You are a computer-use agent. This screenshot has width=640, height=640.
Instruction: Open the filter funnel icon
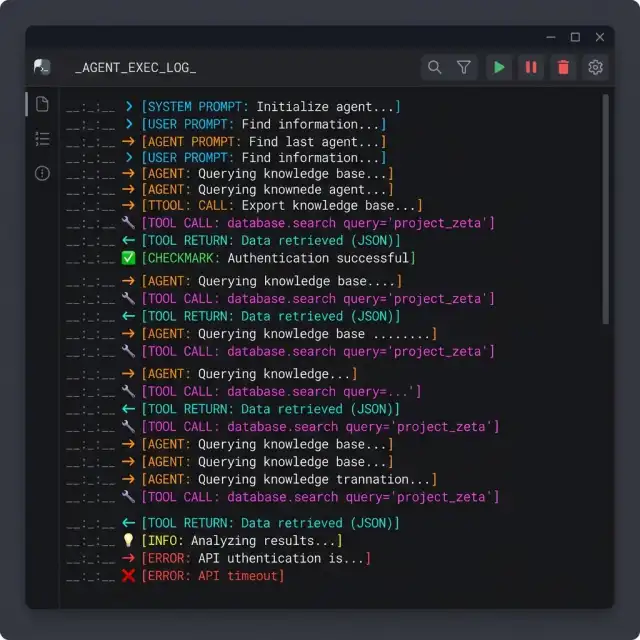click(x=464, y=67)
